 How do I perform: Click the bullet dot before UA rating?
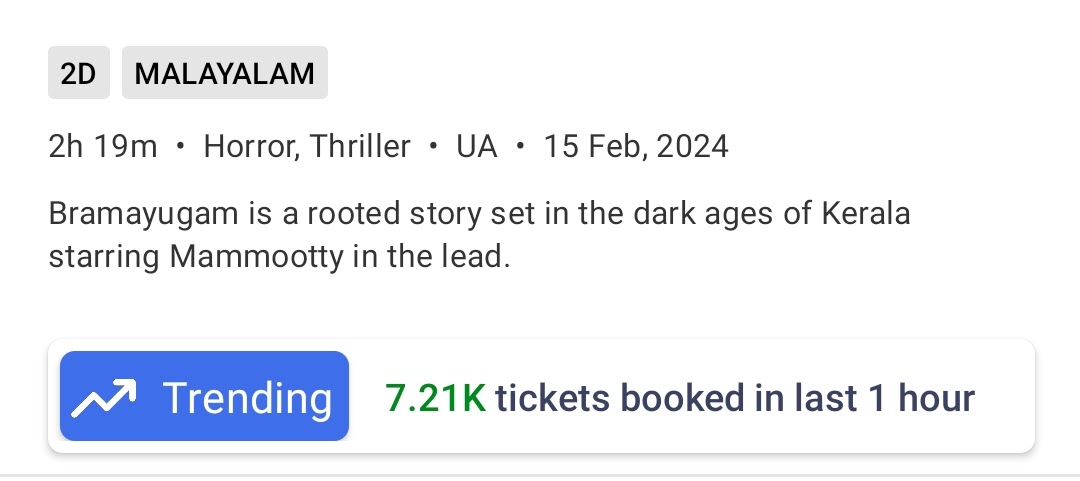(x=433, y=147)
